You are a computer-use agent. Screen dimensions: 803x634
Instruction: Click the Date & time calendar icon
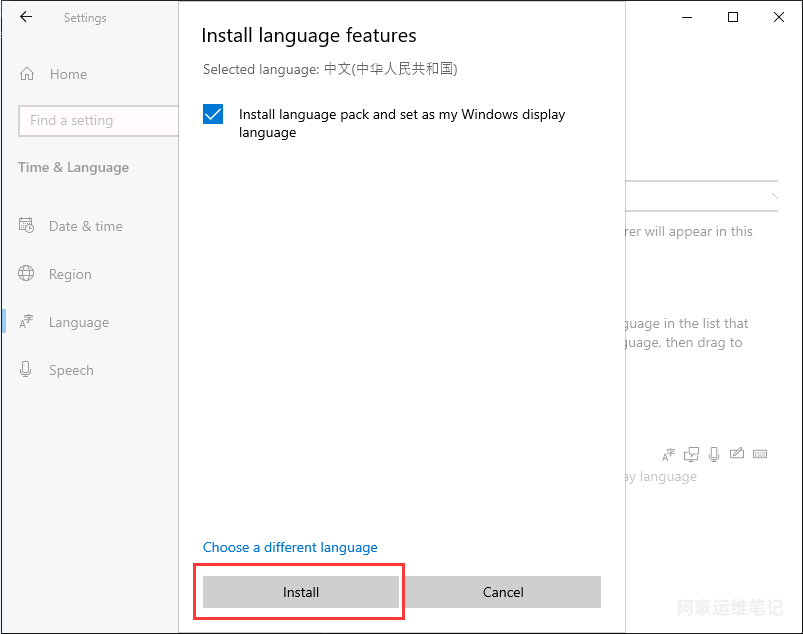pos(27,226)
